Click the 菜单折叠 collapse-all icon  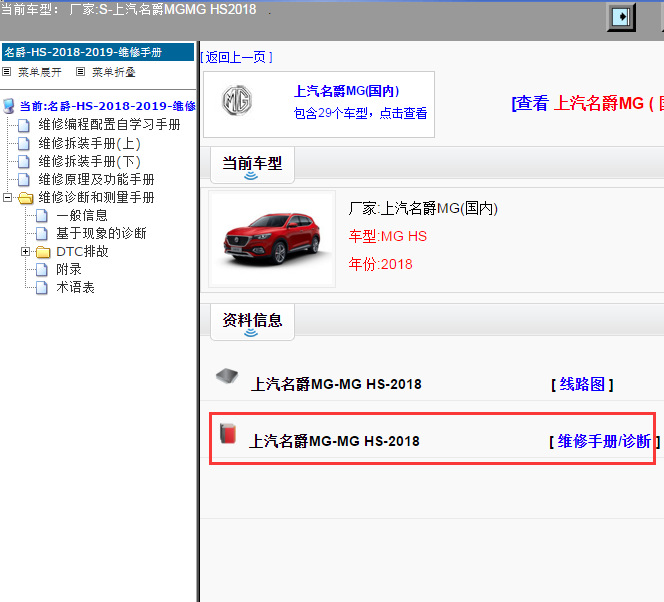[x=80, y=72]
